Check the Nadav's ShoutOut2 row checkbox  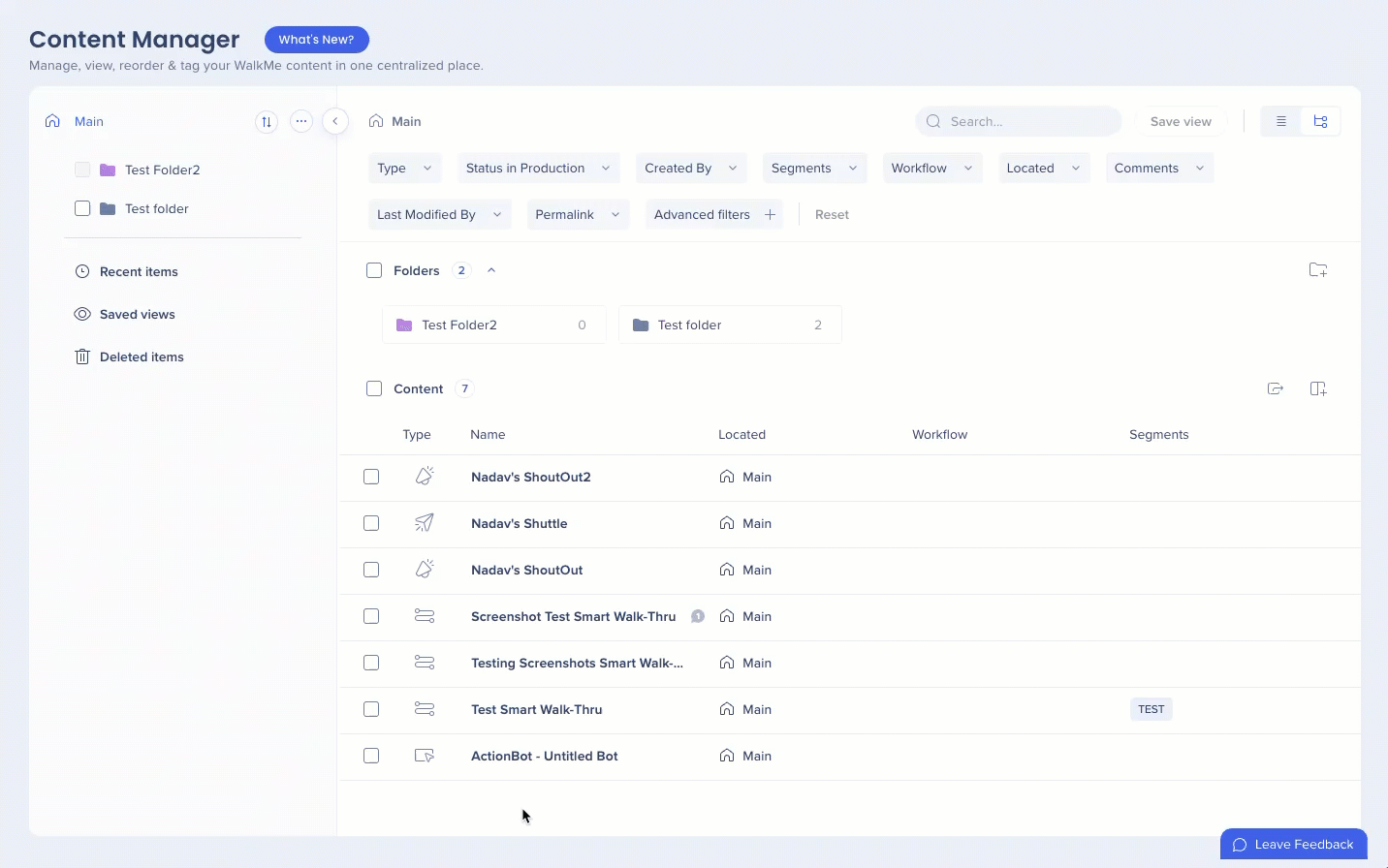tap(371, 477)
